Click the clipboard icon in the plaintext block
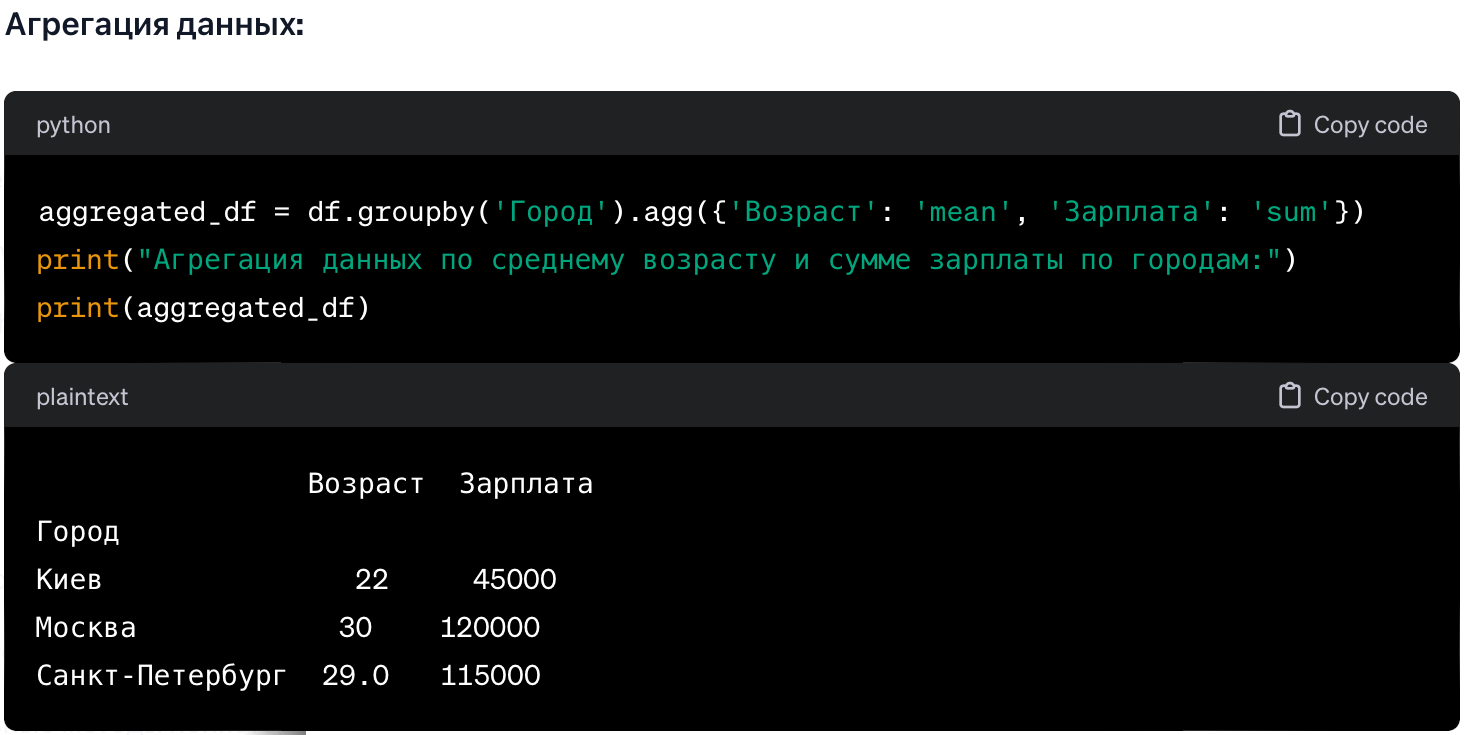 pos(1290,396)
